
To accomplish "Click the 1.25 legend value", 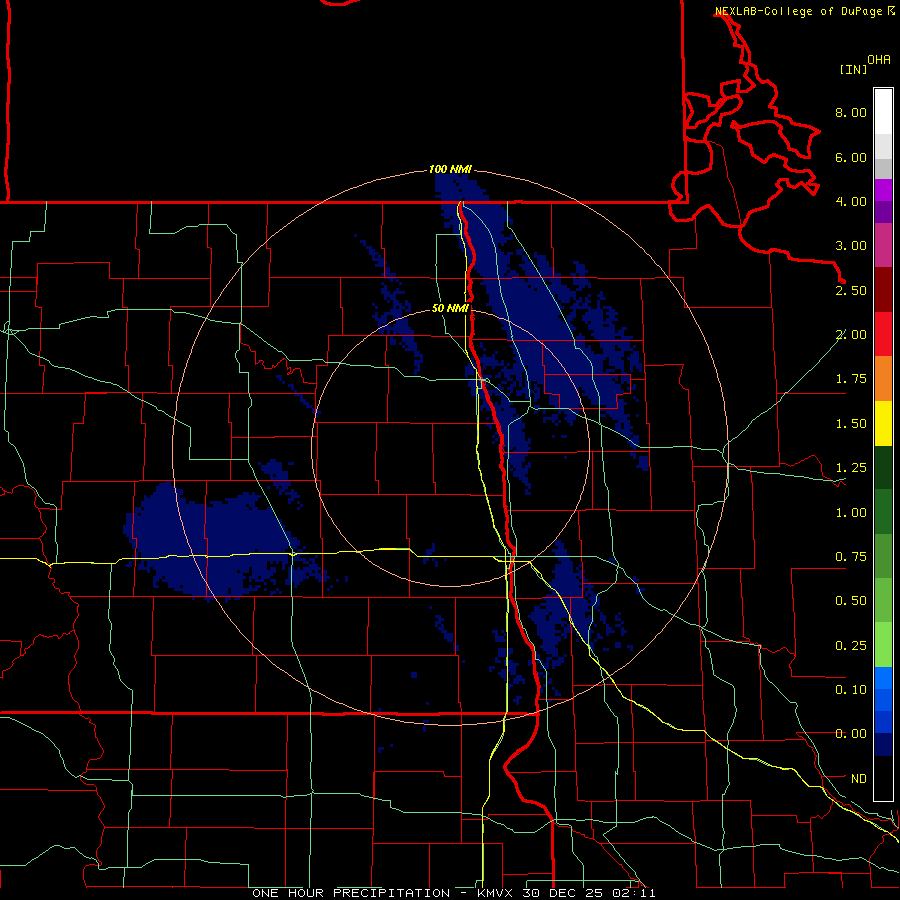I will pyautogui.click(x=851, y=468).
